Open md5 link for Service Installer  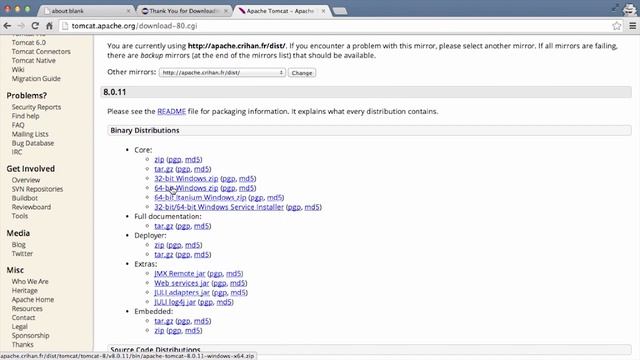click(x=312, y=207)
